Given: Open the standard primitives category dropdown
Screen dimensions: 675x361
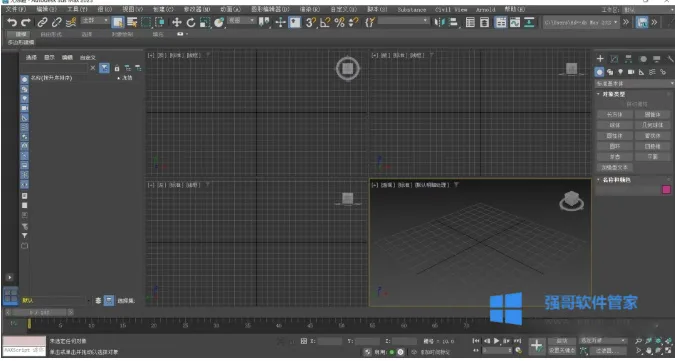Looking at the screenshot, I should coord(635,83).
